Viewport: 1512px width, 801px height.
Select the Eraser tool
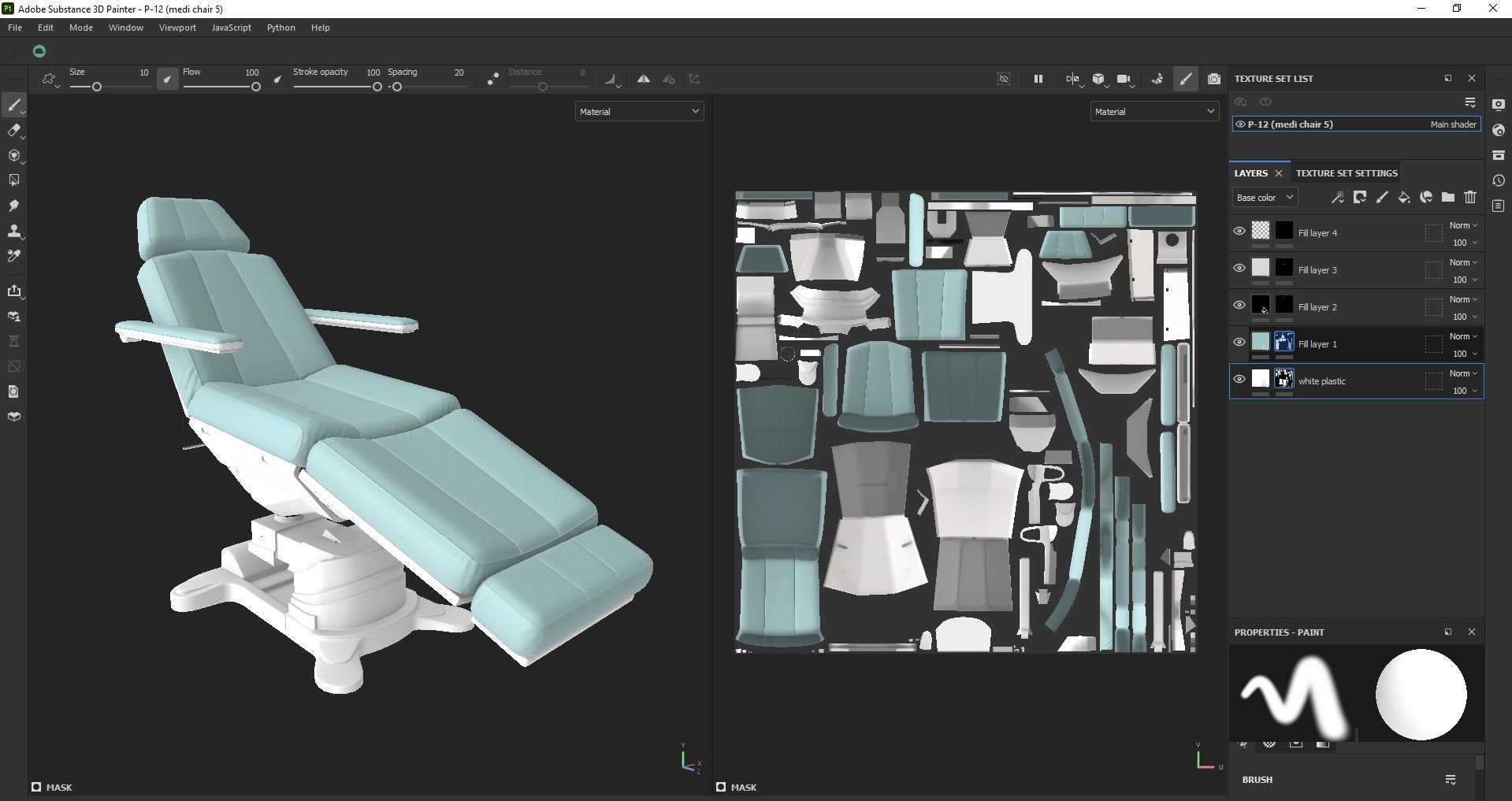pos(14,131)
